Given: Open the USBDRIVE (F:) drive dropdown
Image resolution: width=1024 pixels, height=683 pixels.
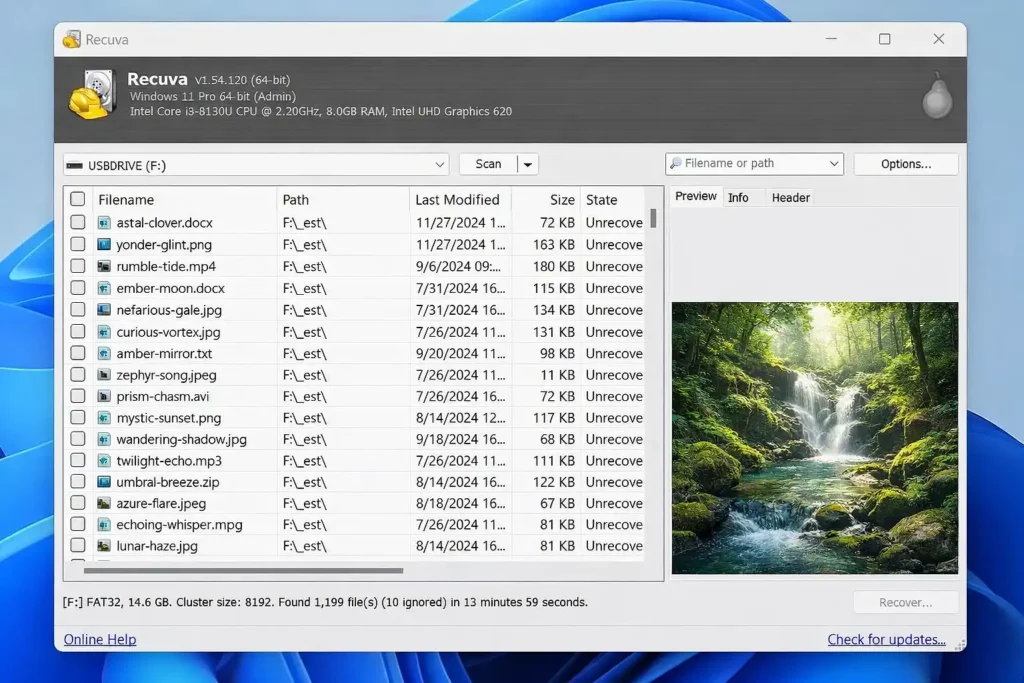Looking at the screenshot, I should point(255,164).
